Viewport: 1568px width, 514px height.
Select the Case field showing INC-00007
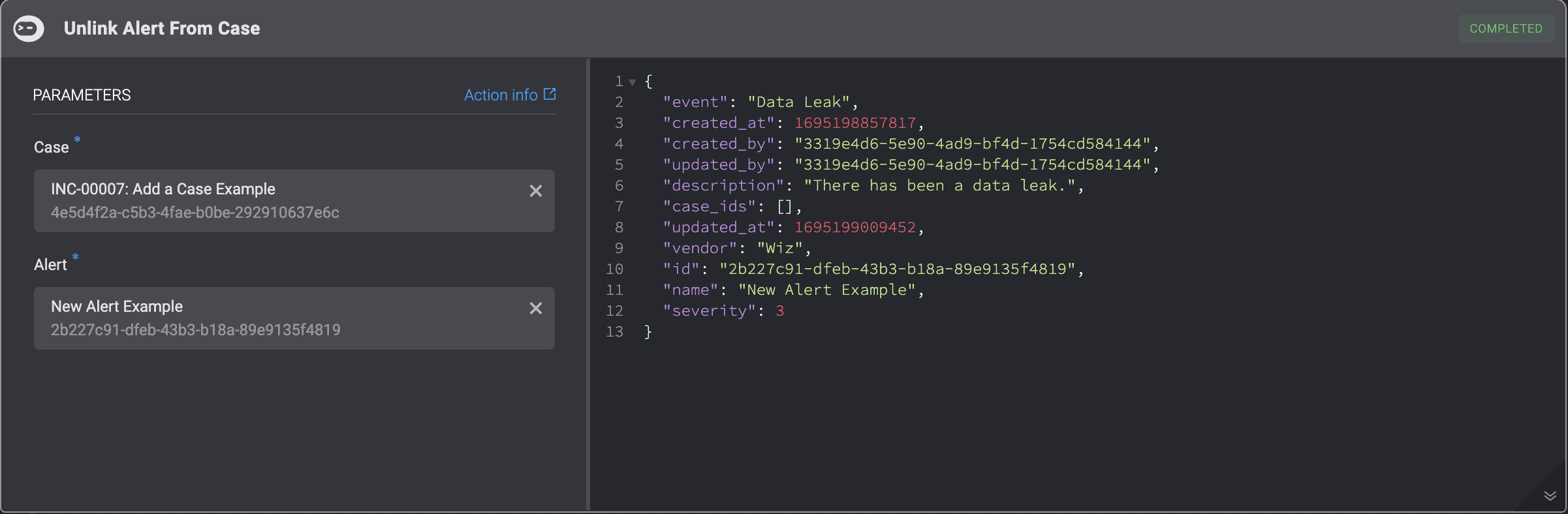[294, 201]
